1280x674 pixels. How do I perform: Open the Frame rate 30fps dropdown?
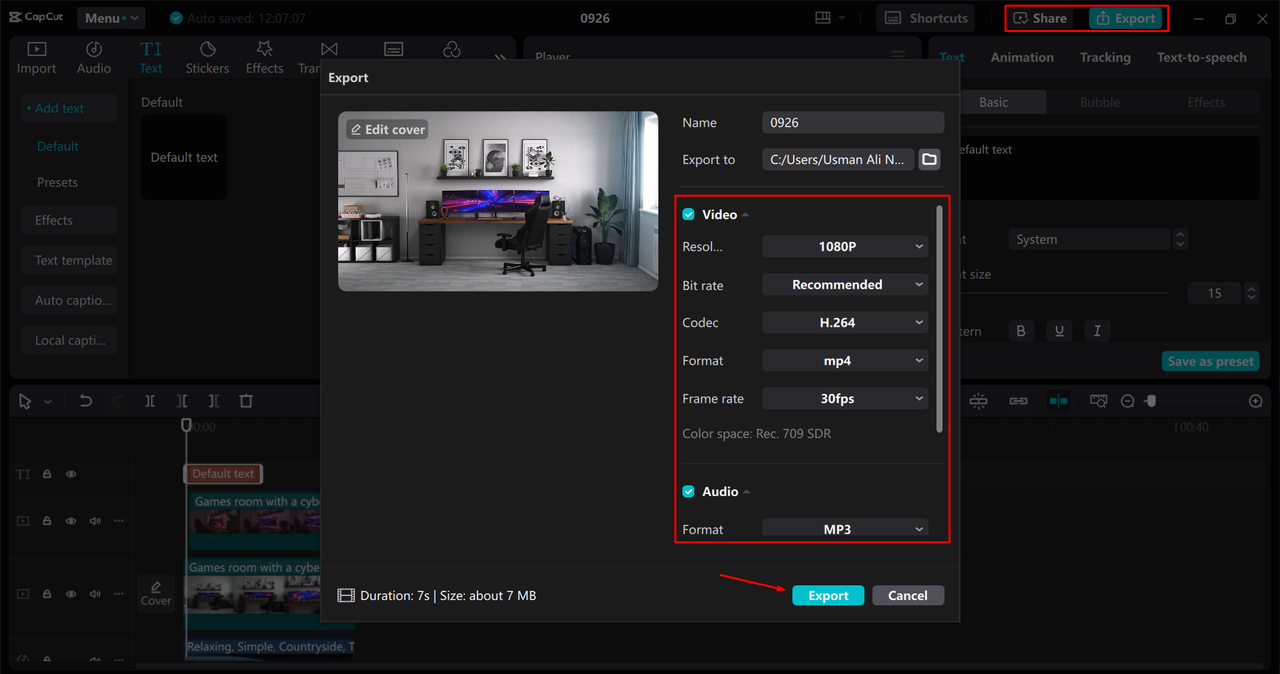[x=845, y=399]
